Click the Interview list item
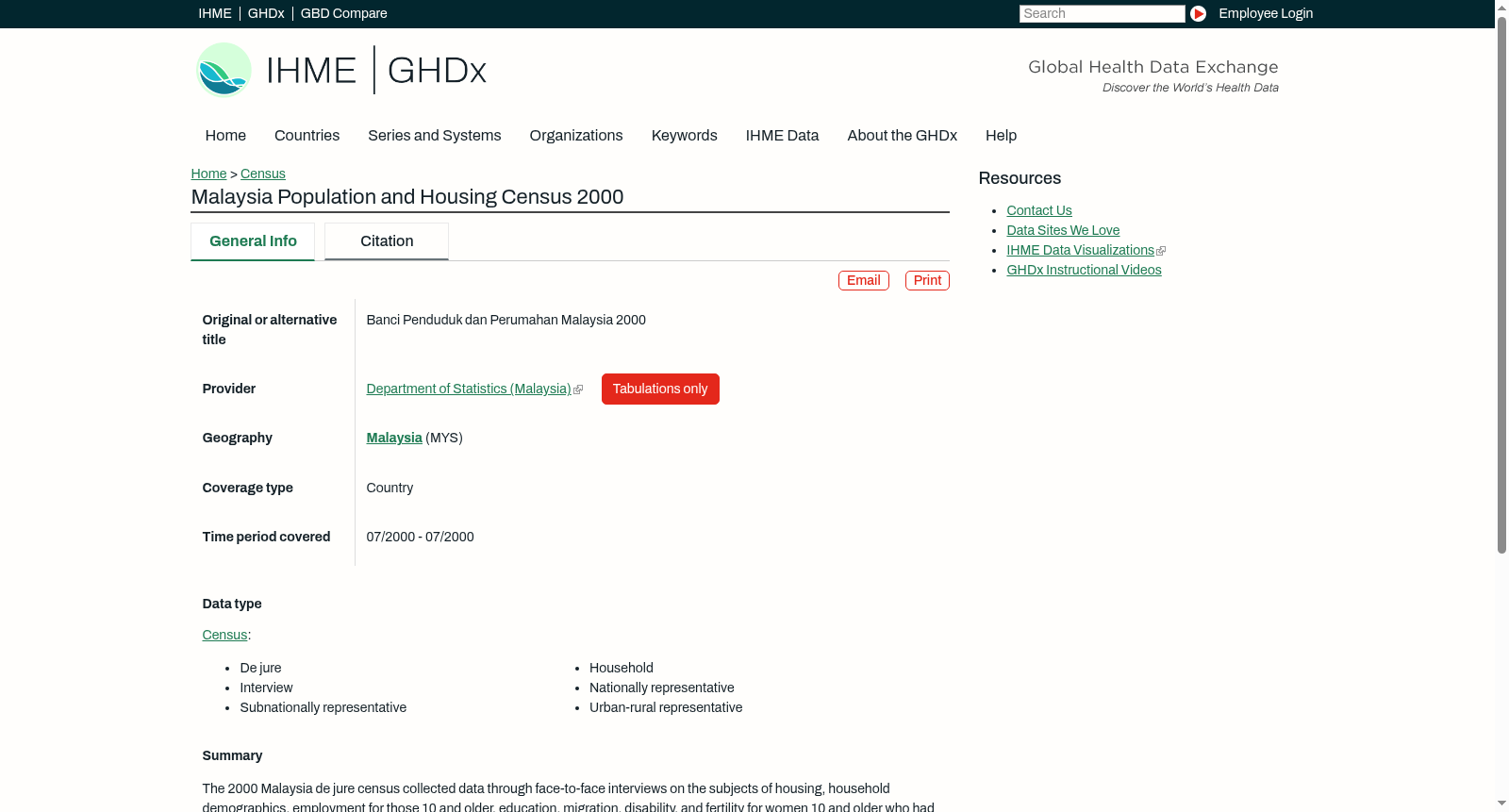1509x812 pixels. [266, 688]
